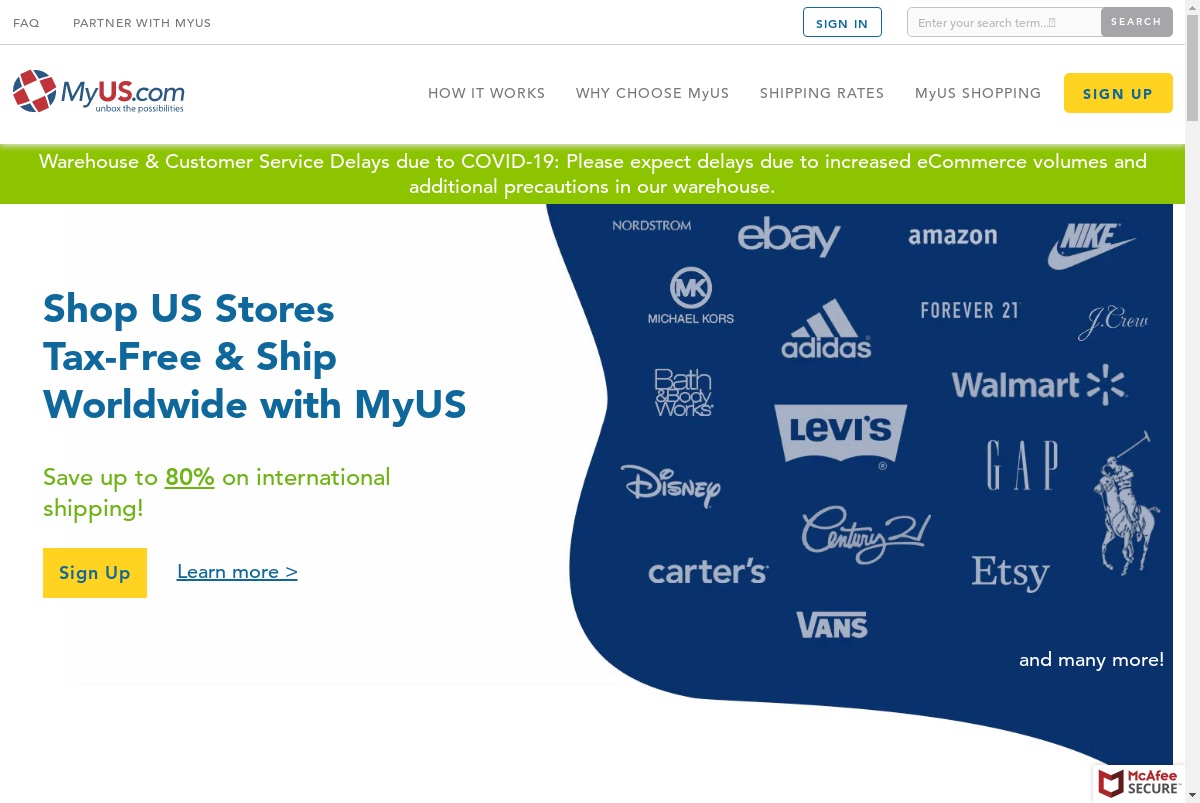Click the white Sign In button
Viewport: 1200px width, 803px height.
[x=842, y=22]
